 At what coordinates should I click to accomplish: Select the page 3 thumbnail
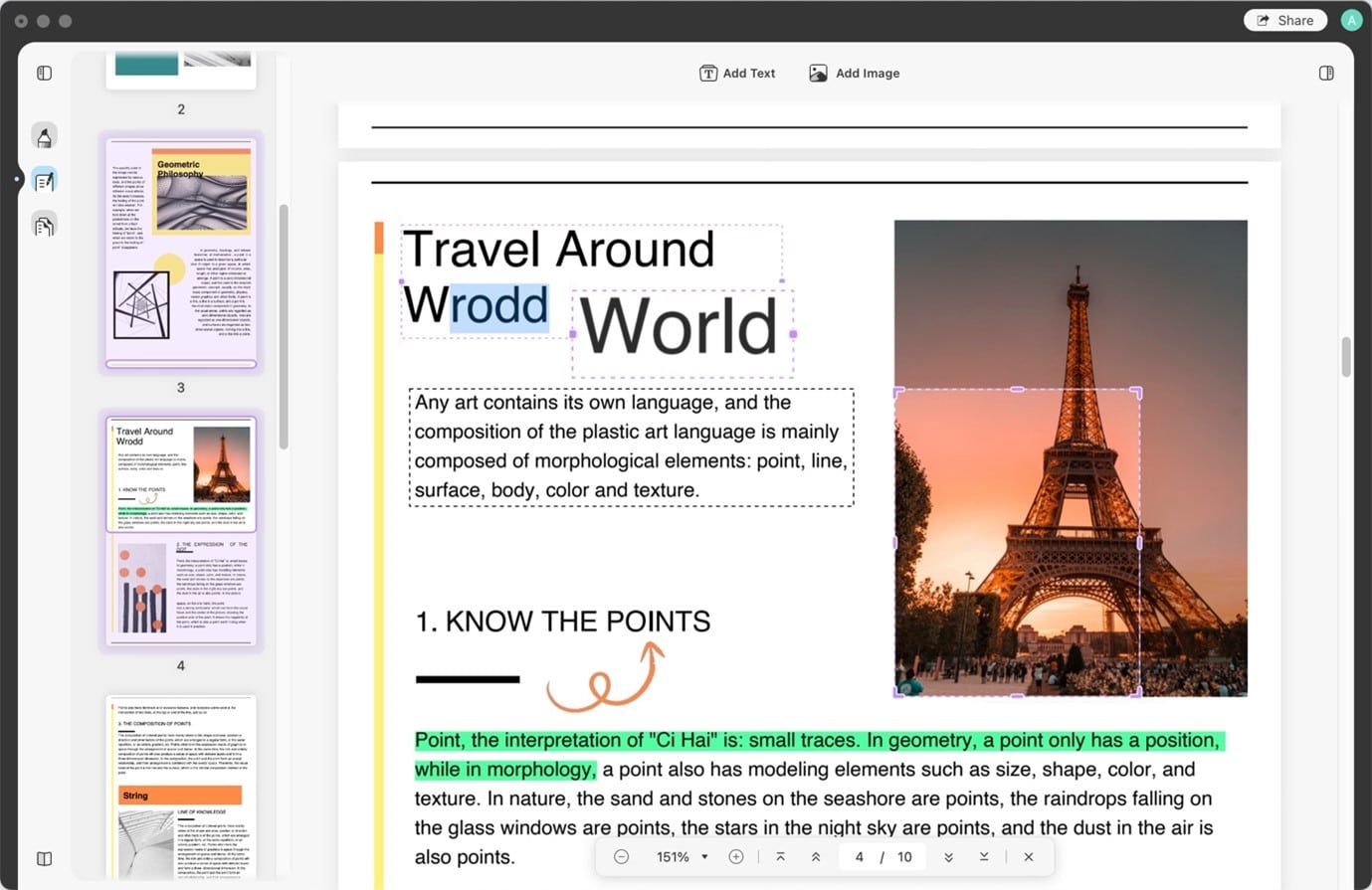click(x=181, y=253)
